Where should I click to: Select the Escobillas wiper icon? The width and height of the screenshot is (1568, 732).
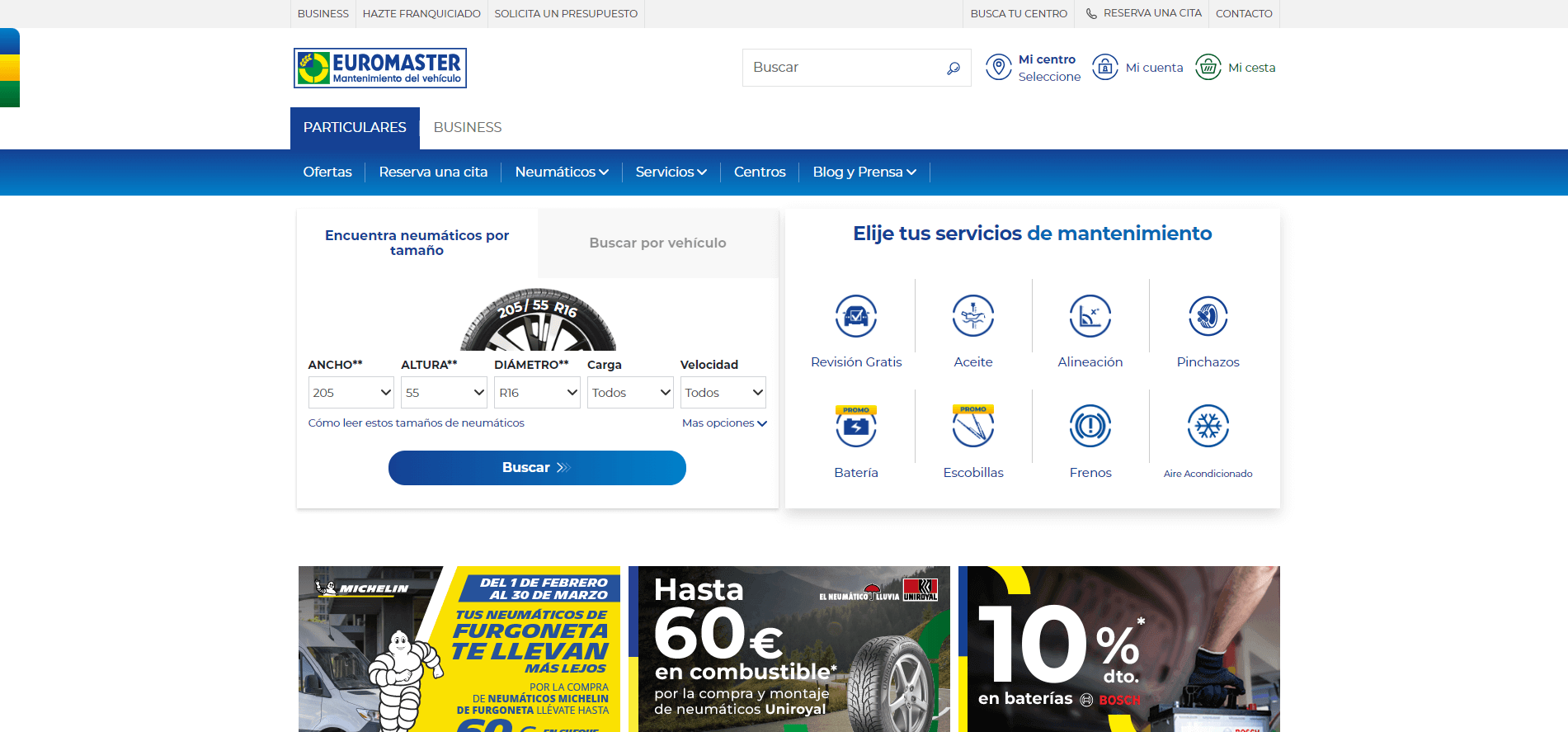[973, 426]
